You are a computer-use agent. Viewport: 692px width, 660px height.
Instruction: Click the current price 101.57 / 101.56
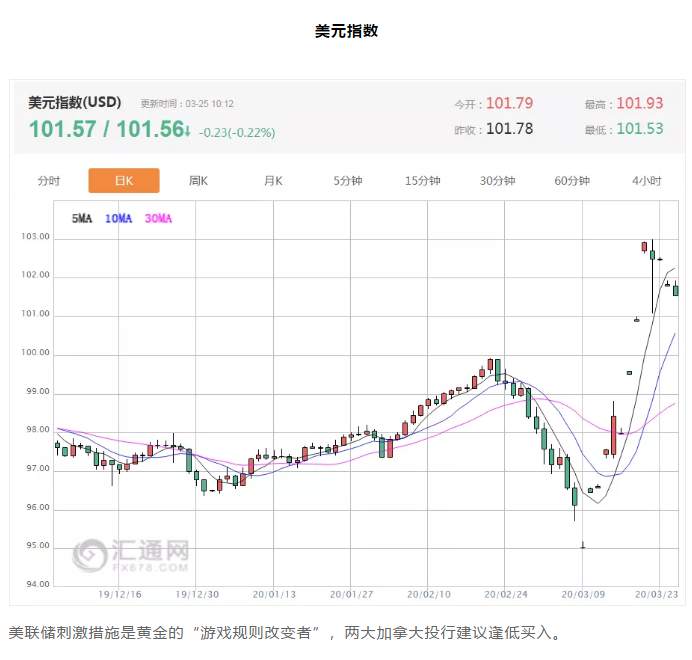pyautogui.click(x=109, y=129)
